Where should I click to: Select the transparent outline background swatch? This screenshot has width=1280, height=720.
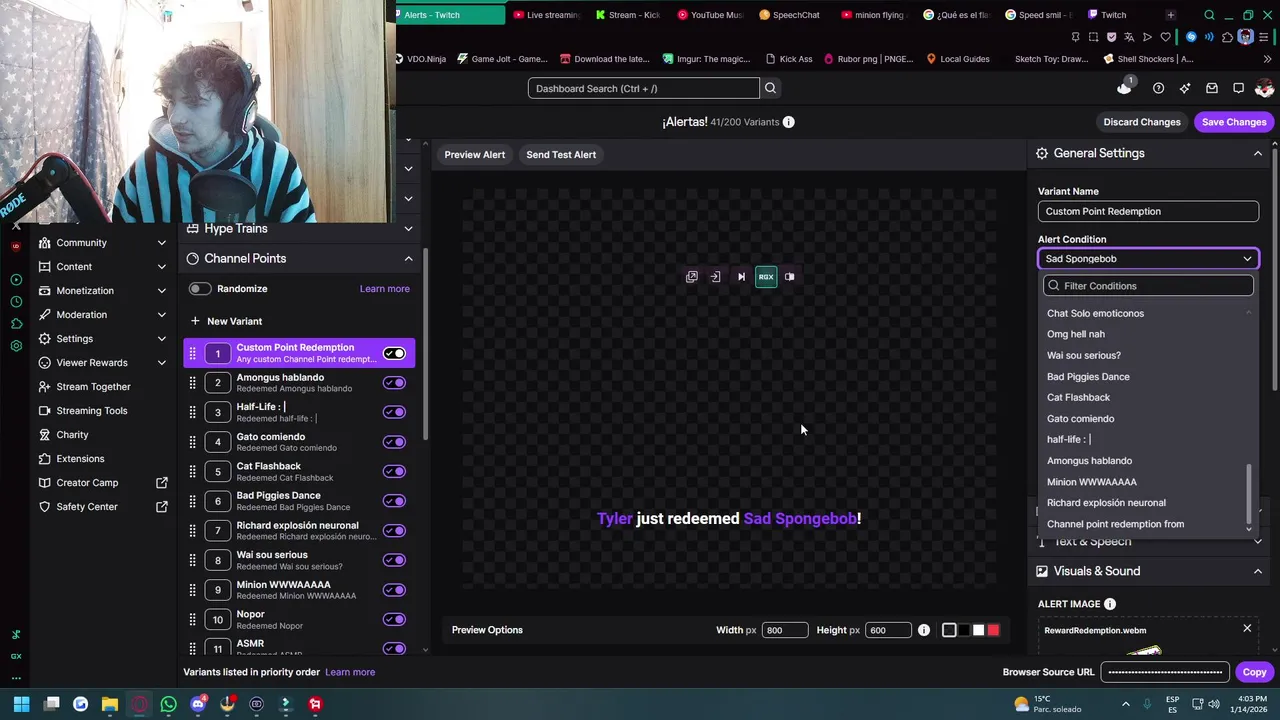point(949,630)
